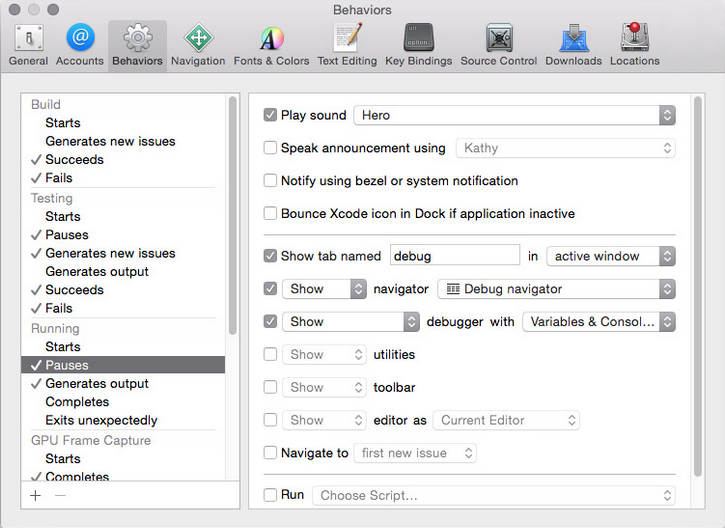Viewport: 725px width, 528px height.
Task: Open Show dropdown for navigator
Action: tap(324, 289)
